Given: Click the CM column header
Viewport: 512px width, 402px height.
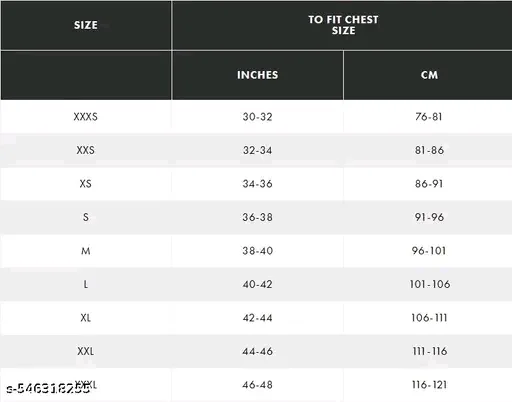Looking at the screenshot, I should [429, 75].
